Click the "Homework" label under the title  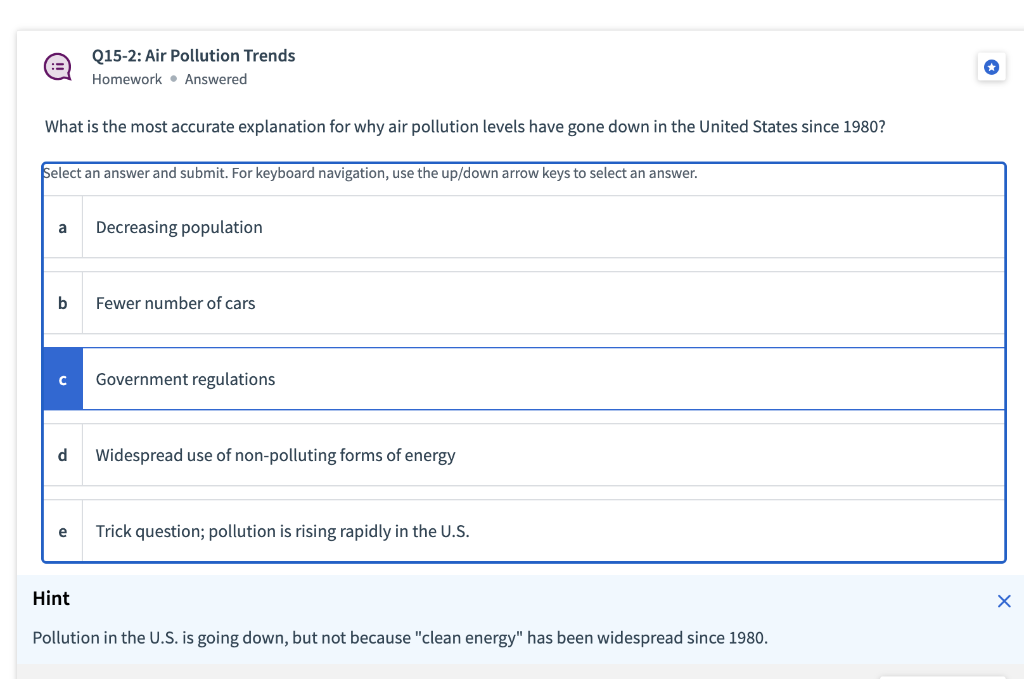pyautogui.click(x=126, y=79)
